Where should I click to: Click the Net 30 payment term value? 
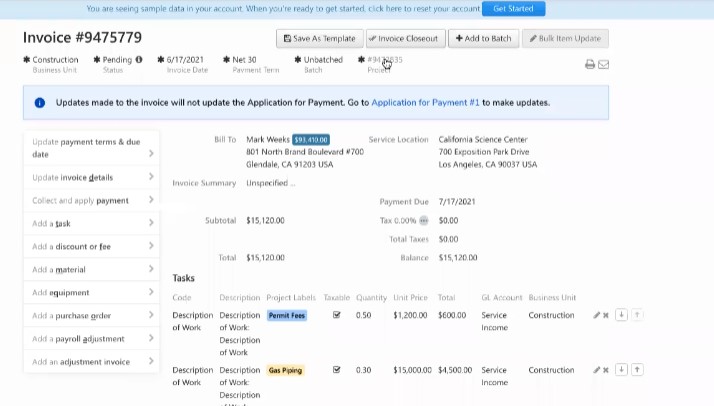click(244, 60)
